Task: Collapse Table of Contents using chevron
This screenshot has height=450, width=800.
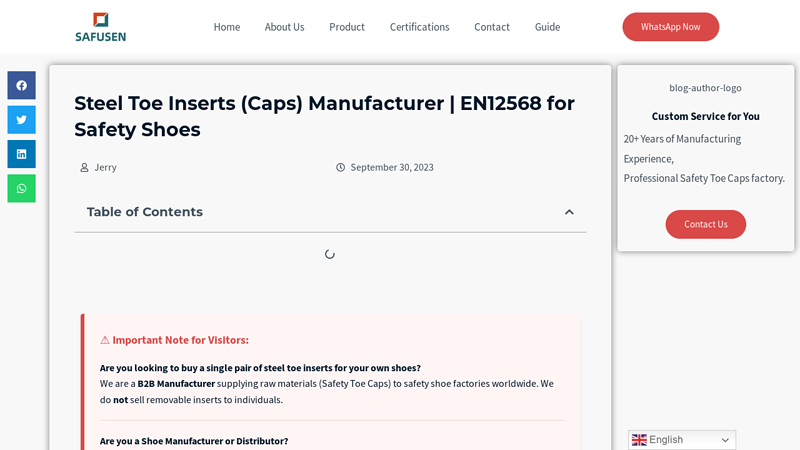Action: click(x=569, y=212)
